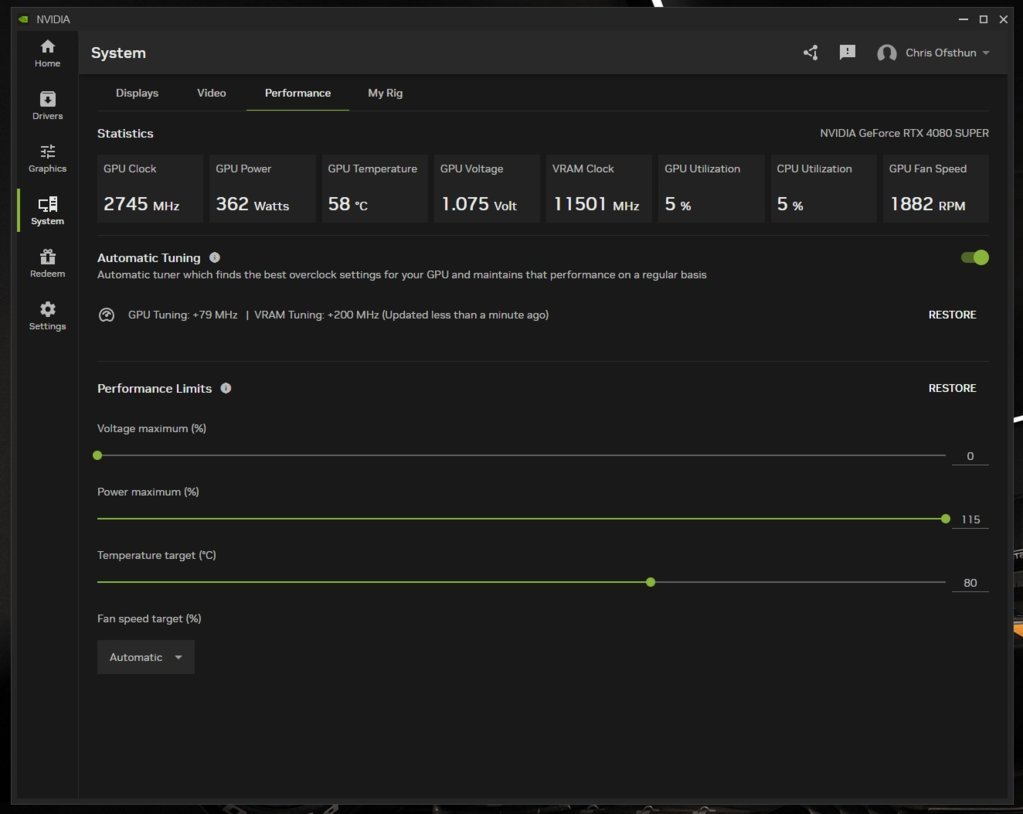Click the CPU Utilization statistic card
The width and height of the screenshot is (1023, 814).
823,188
